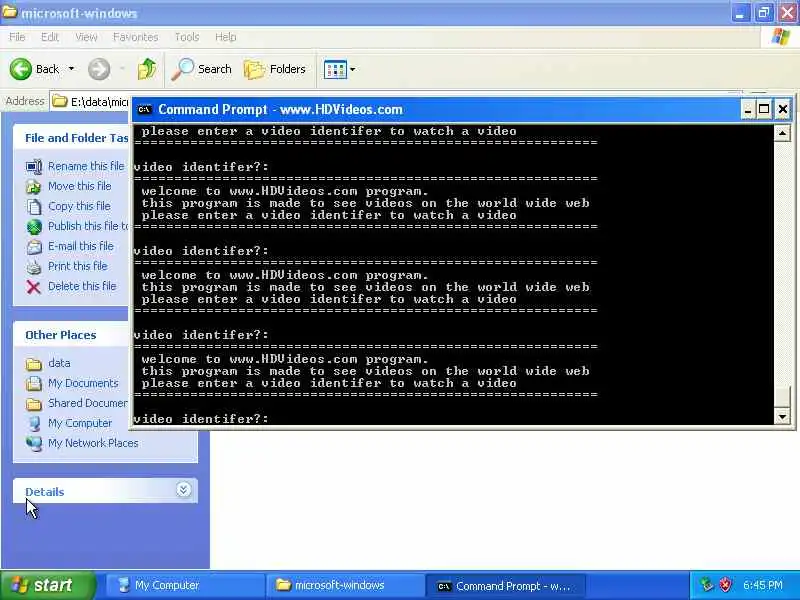Click Move this file link
The height and width of the screenshot is (600, 800).
click(x=79, y=186)
